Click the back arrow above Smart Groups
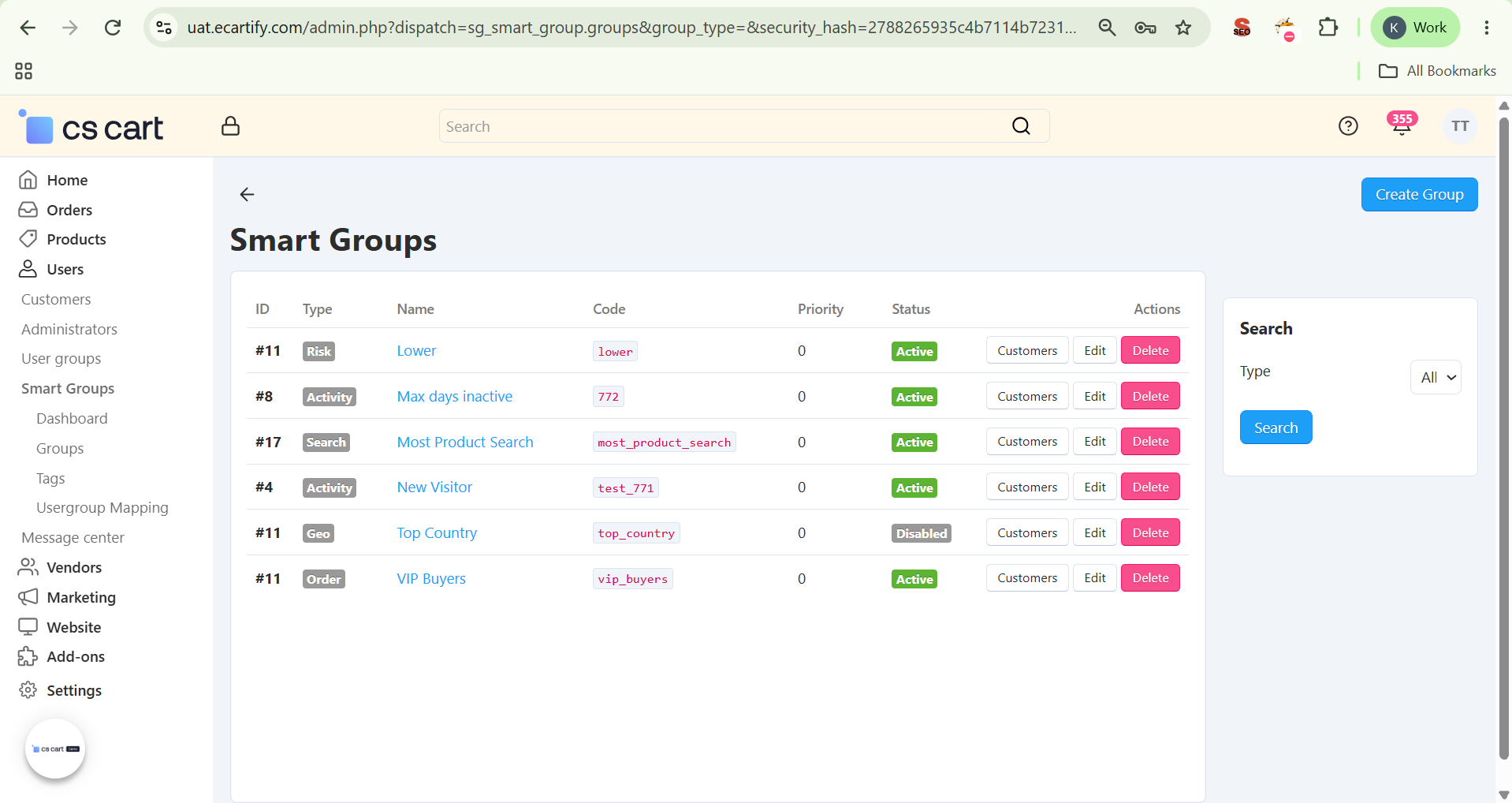Image resolution: width=1512 pixels, height=803 pixels. point(247,194)
